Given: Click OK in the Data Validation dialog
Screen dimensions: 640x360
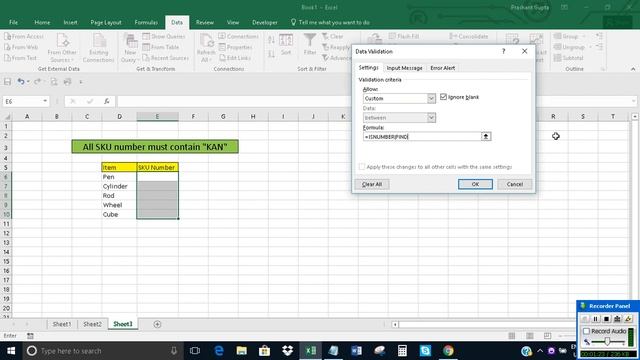Looking at the screenshot, I should point(475,184).
